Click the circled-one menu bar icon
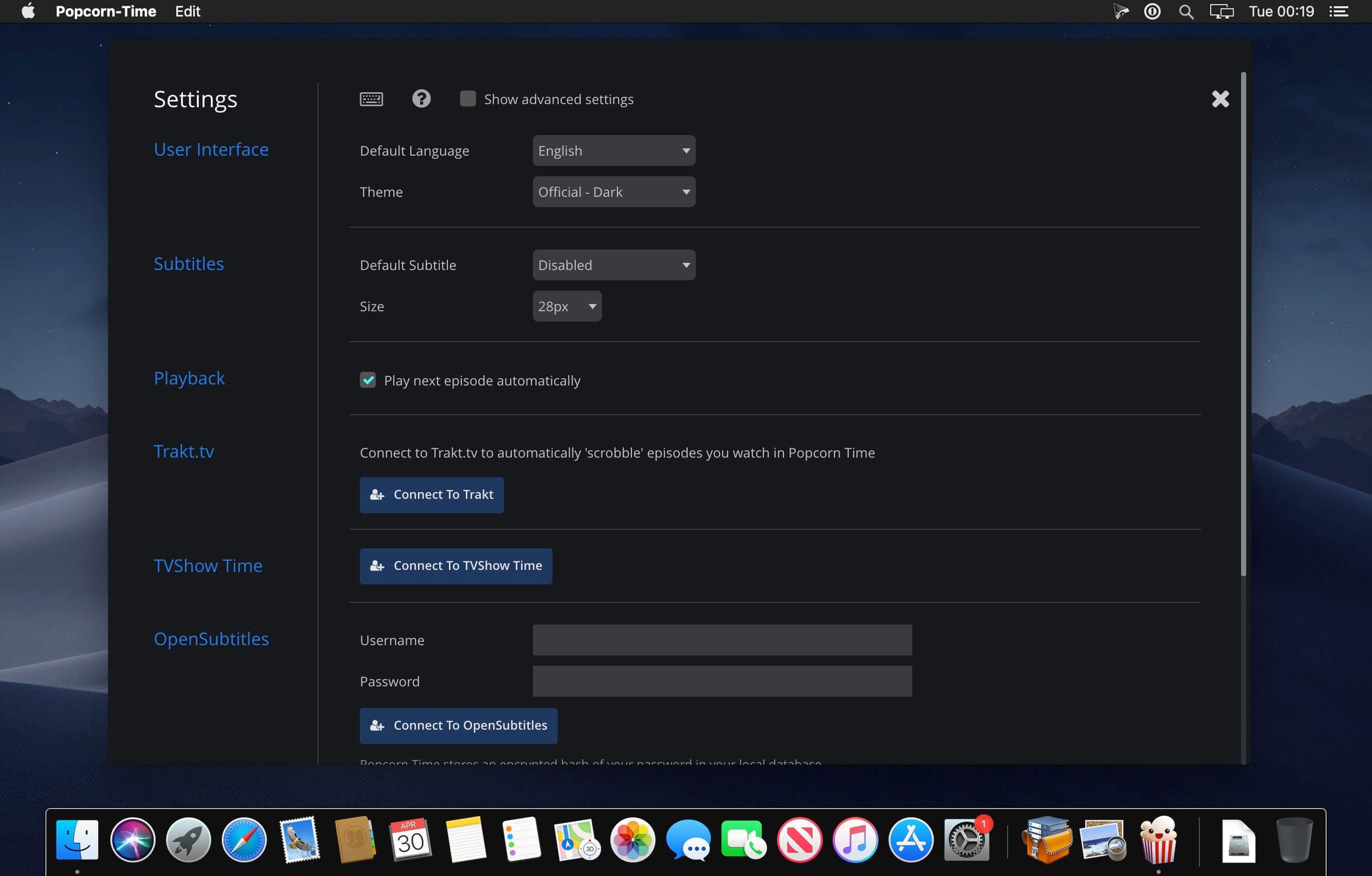Screen dimensions: 1372x876 pyautogui.click(x=1151, y=11)
